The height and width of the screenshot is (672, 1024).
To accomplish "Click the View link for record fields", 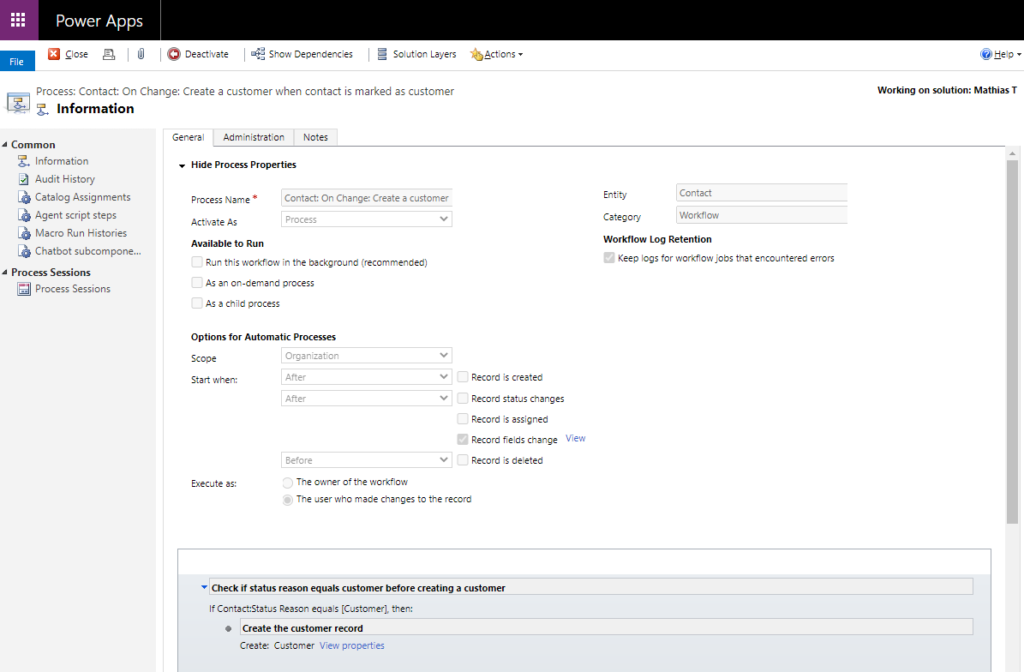I will coord(575,438).
